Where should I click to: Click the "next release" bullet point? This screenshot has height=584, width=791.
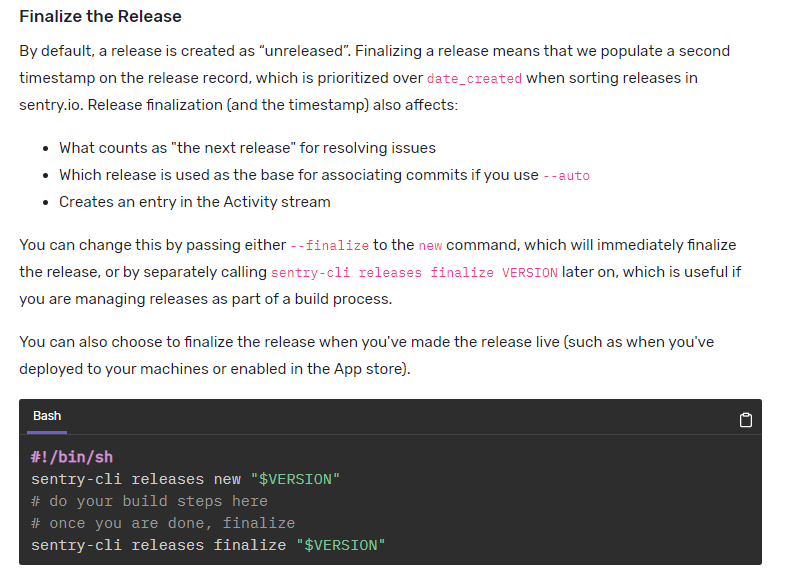click(x=247, y=148)
